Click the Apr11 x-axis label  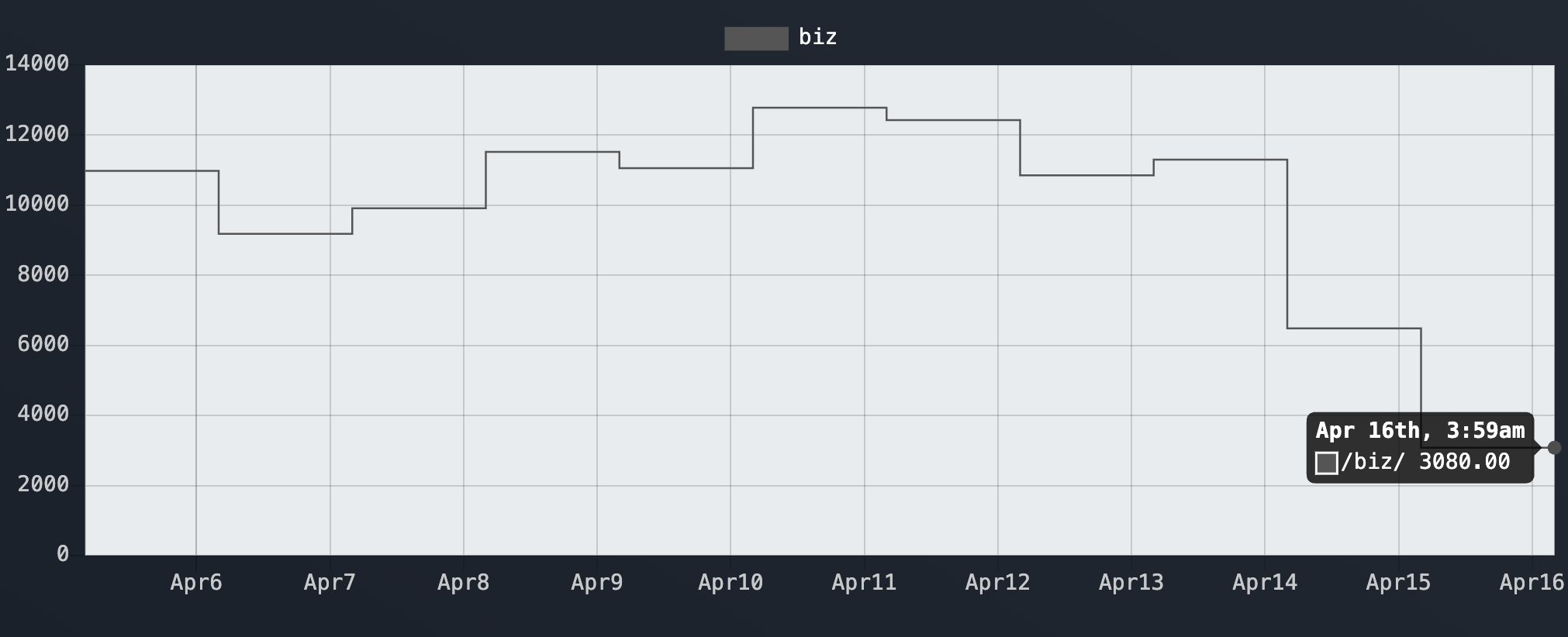tap(864, 583)
